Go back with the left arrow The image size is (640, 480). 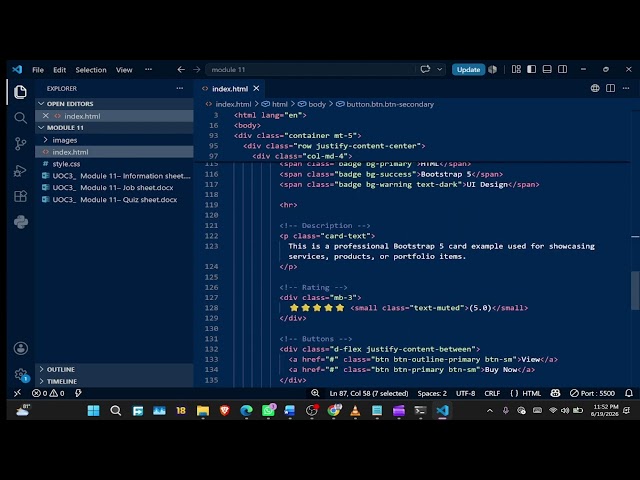181,69
